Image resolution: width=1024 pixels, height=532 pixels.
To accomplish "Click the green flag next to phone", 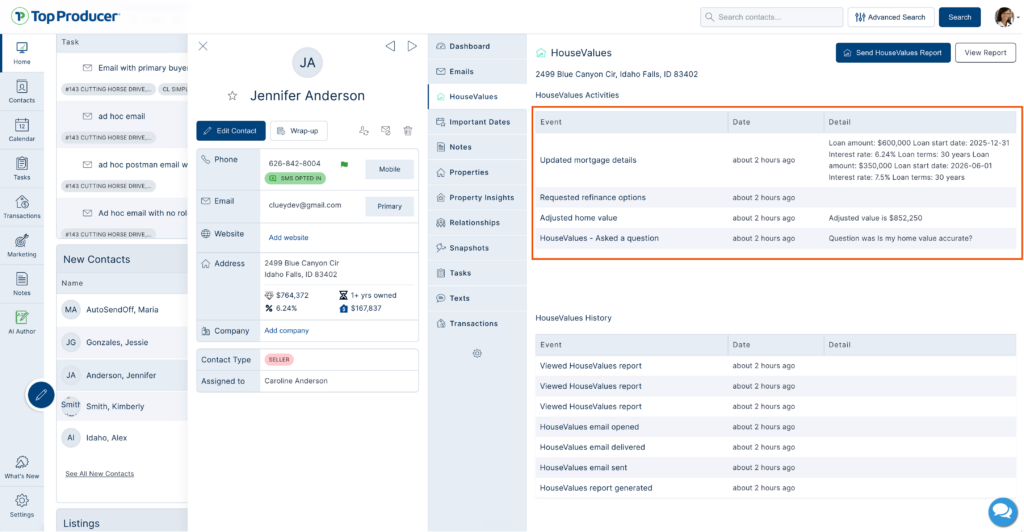I will [344, 164].
